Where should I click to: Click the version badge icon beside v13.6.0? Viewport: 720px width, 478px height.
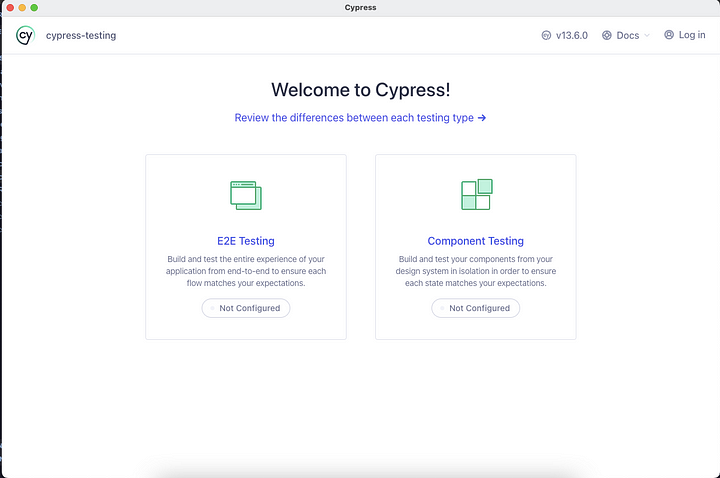point(546,35)
